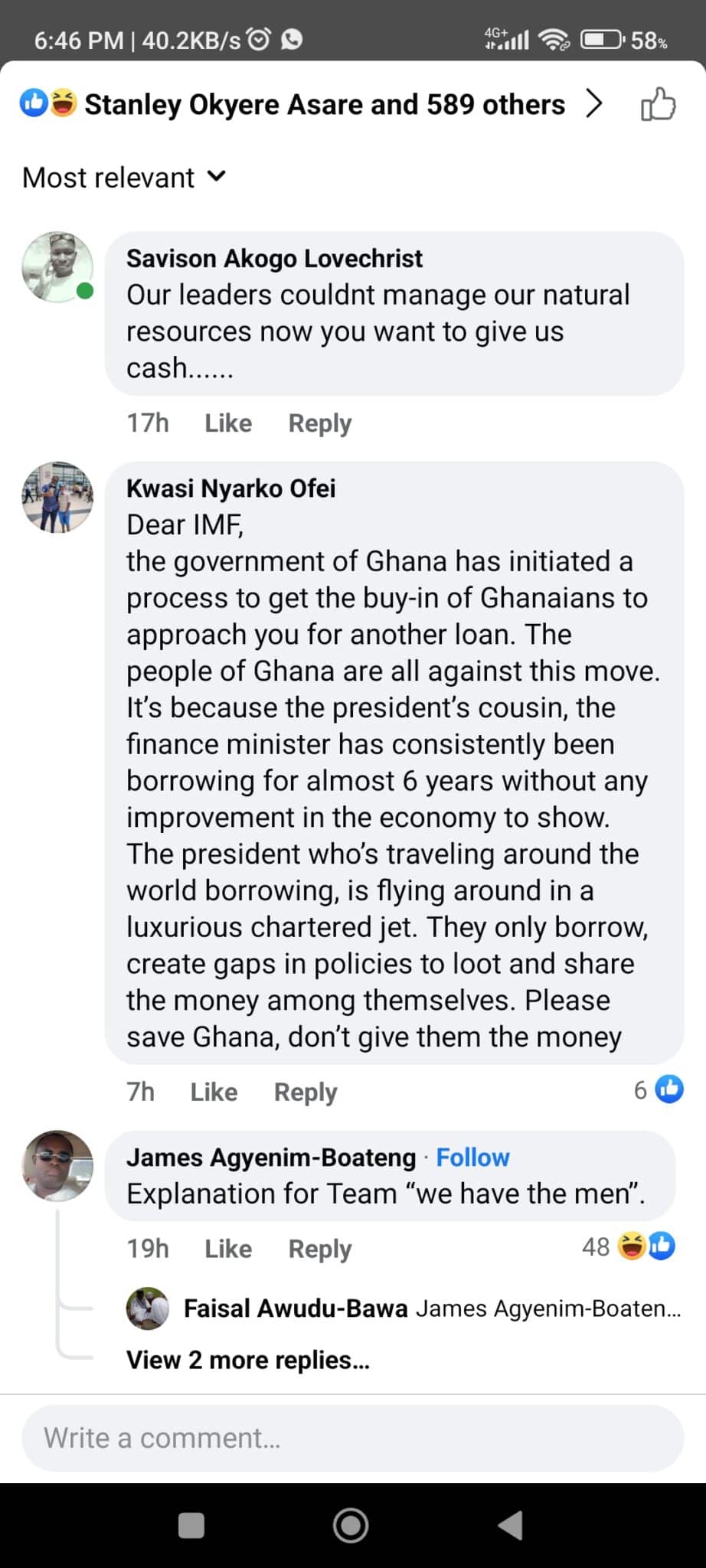Tap the blue like reaction icon beside Stanley

point(34,103)
